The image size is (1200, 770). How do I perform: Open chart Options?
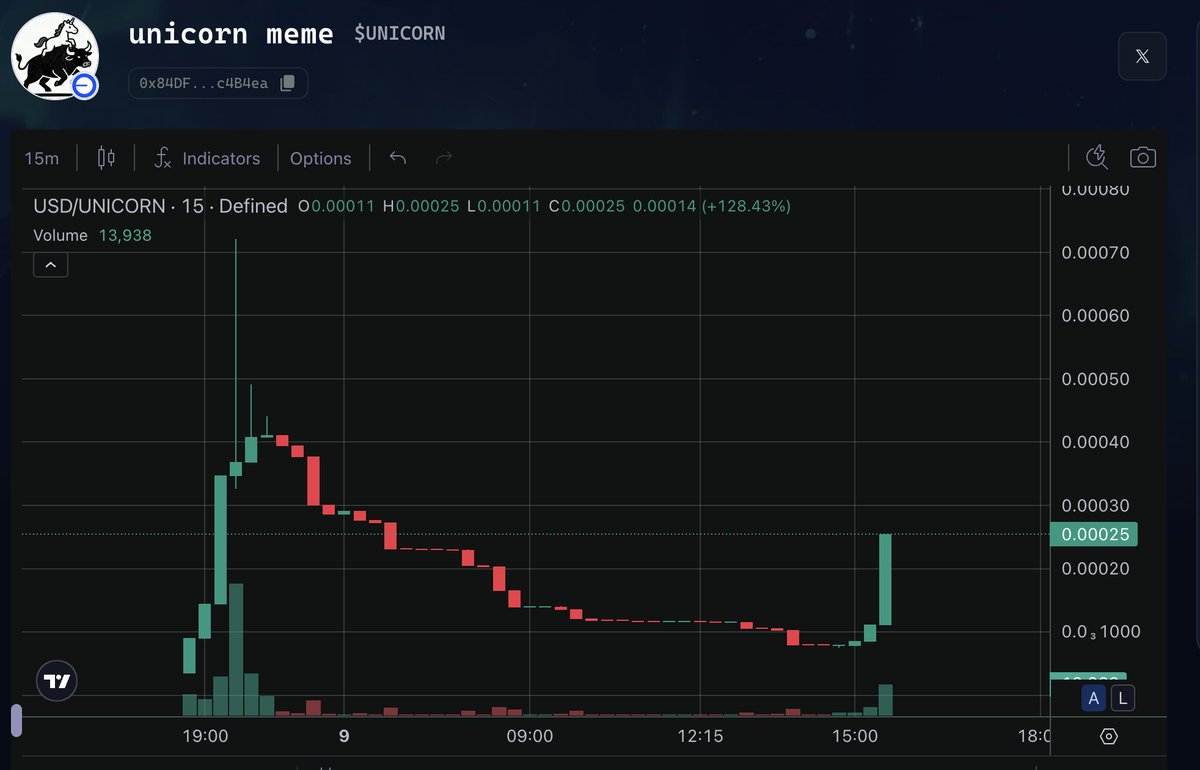coord(320,158)
